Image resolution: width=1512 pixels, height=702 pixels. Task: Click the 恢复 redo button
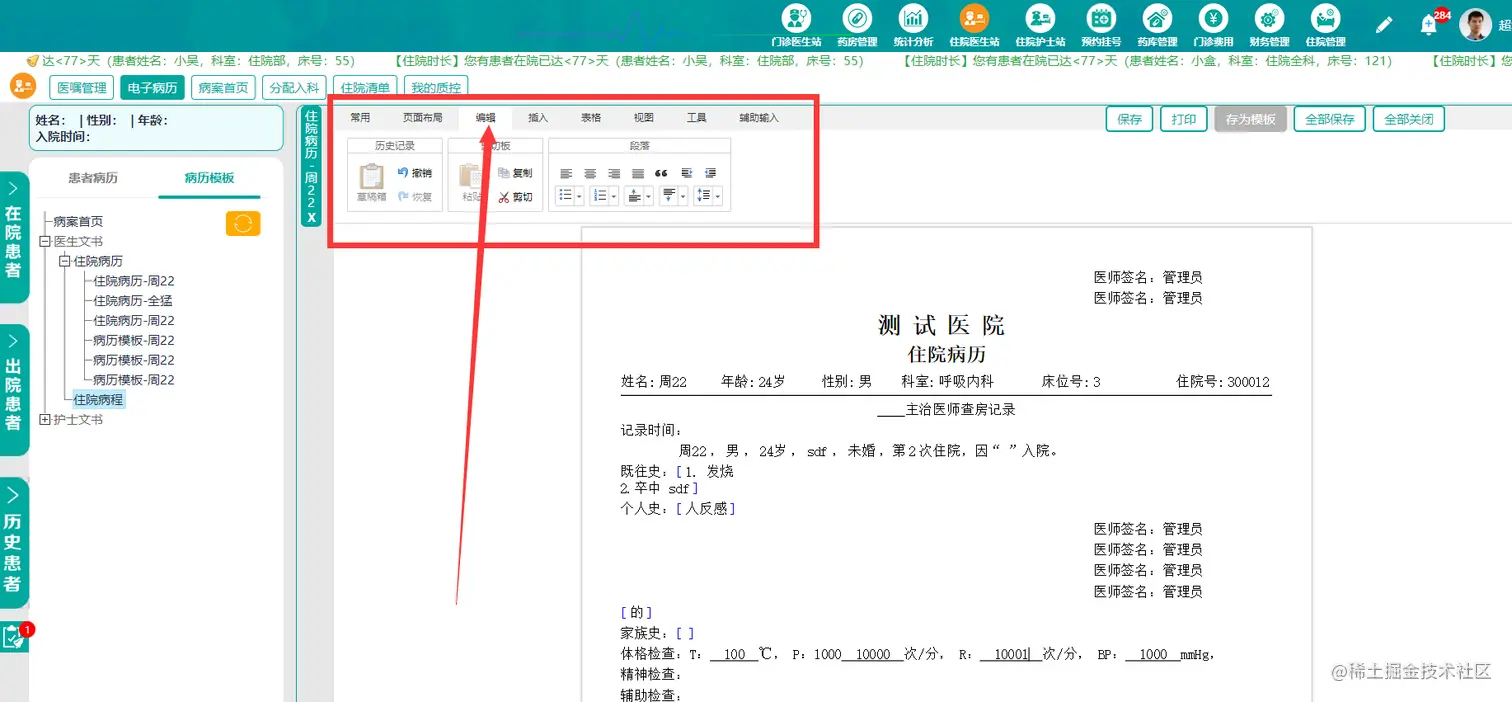click(x=414, y=197)
